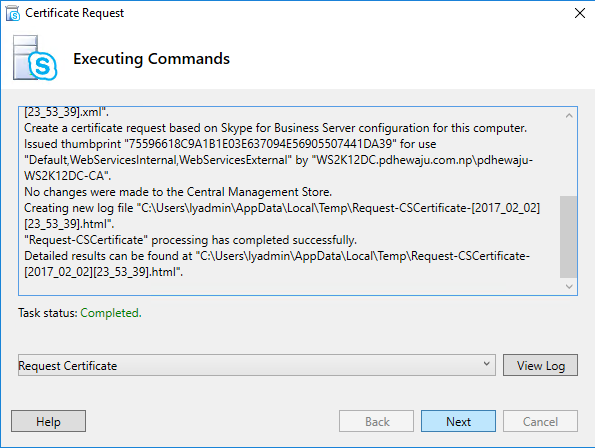Image resolution: width=595 pixels, height=448 pixels.
Task: Click the "processing has completed successfully" log line
Action: [x=190, y=240]
